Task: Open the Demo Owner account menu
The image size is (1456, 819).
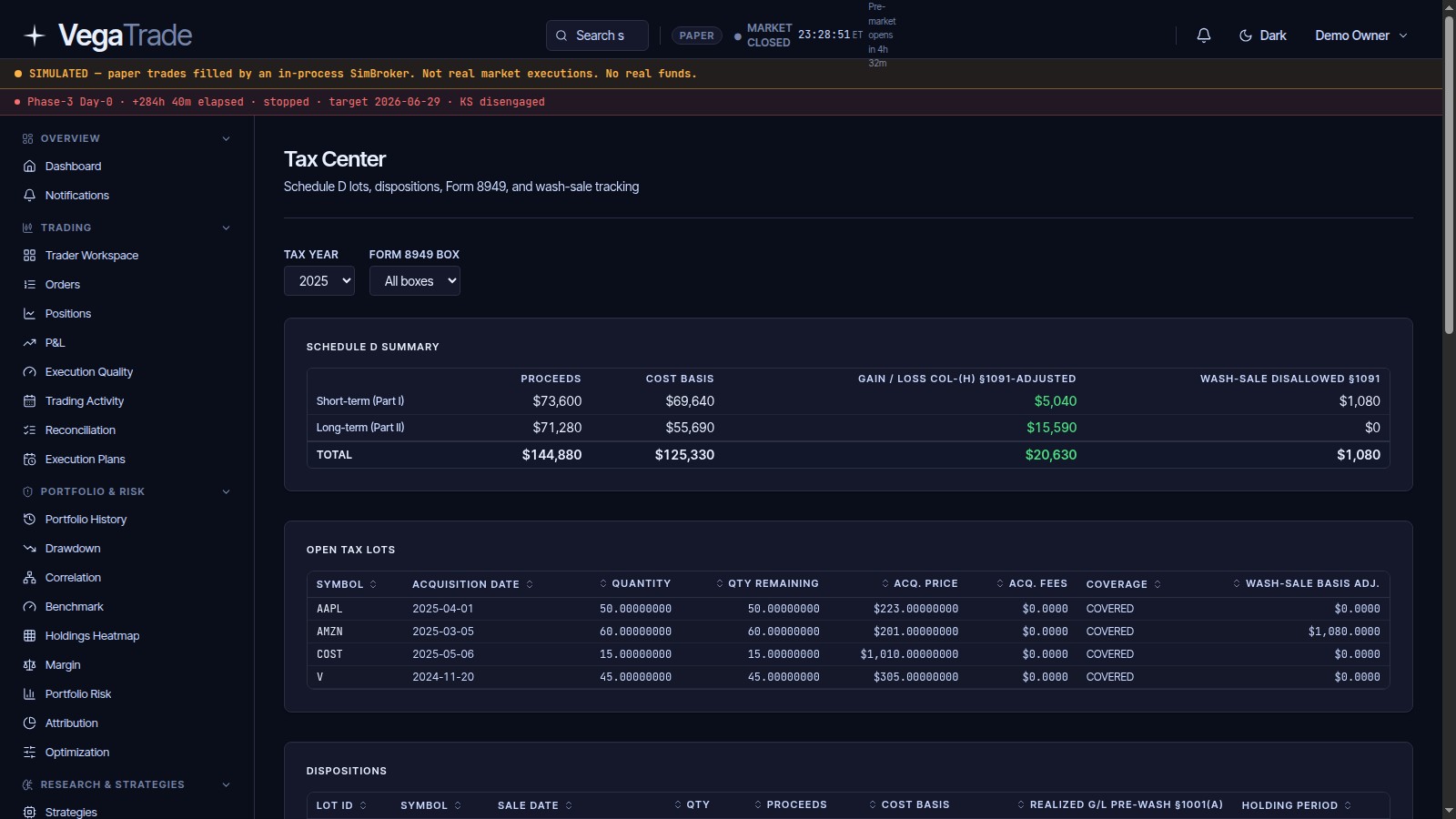Action: 1361,35
